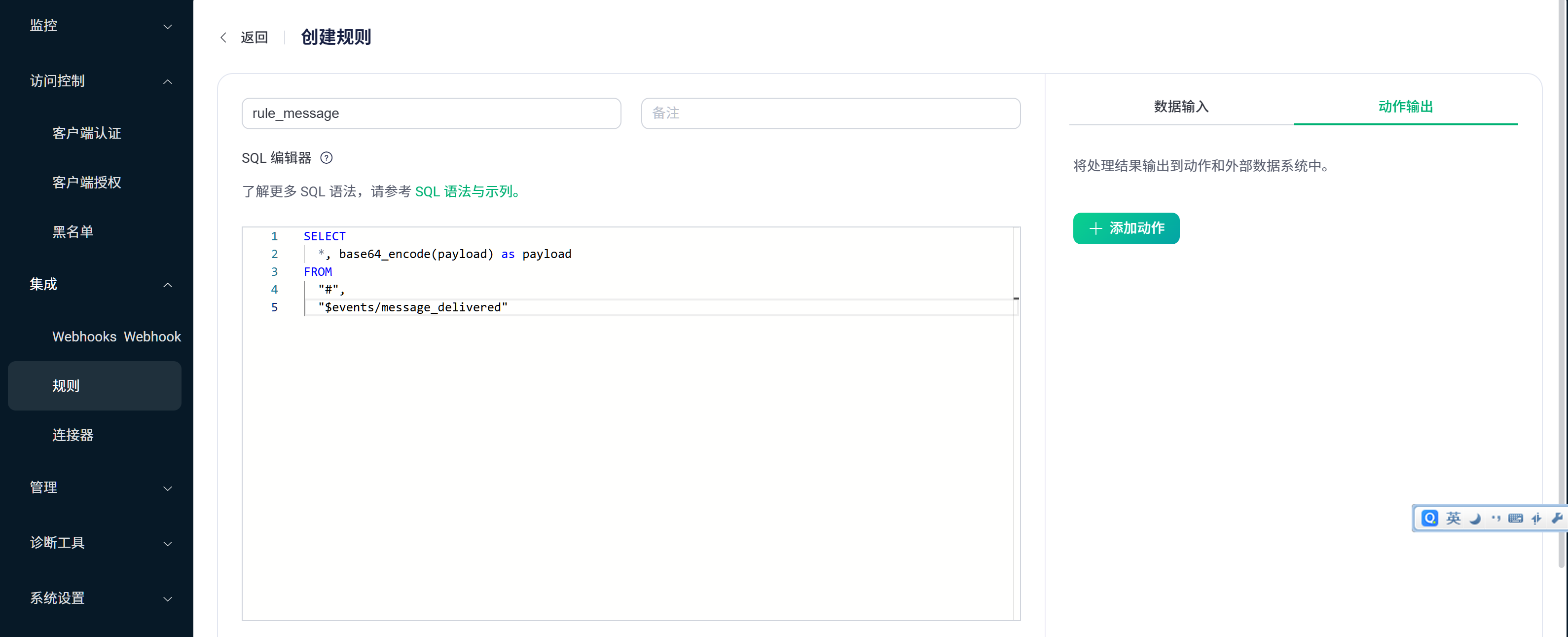This screenshot has height=637, width=1568.
Task: Switch to the 动作输出 tab
Action: pos(1405,107)
